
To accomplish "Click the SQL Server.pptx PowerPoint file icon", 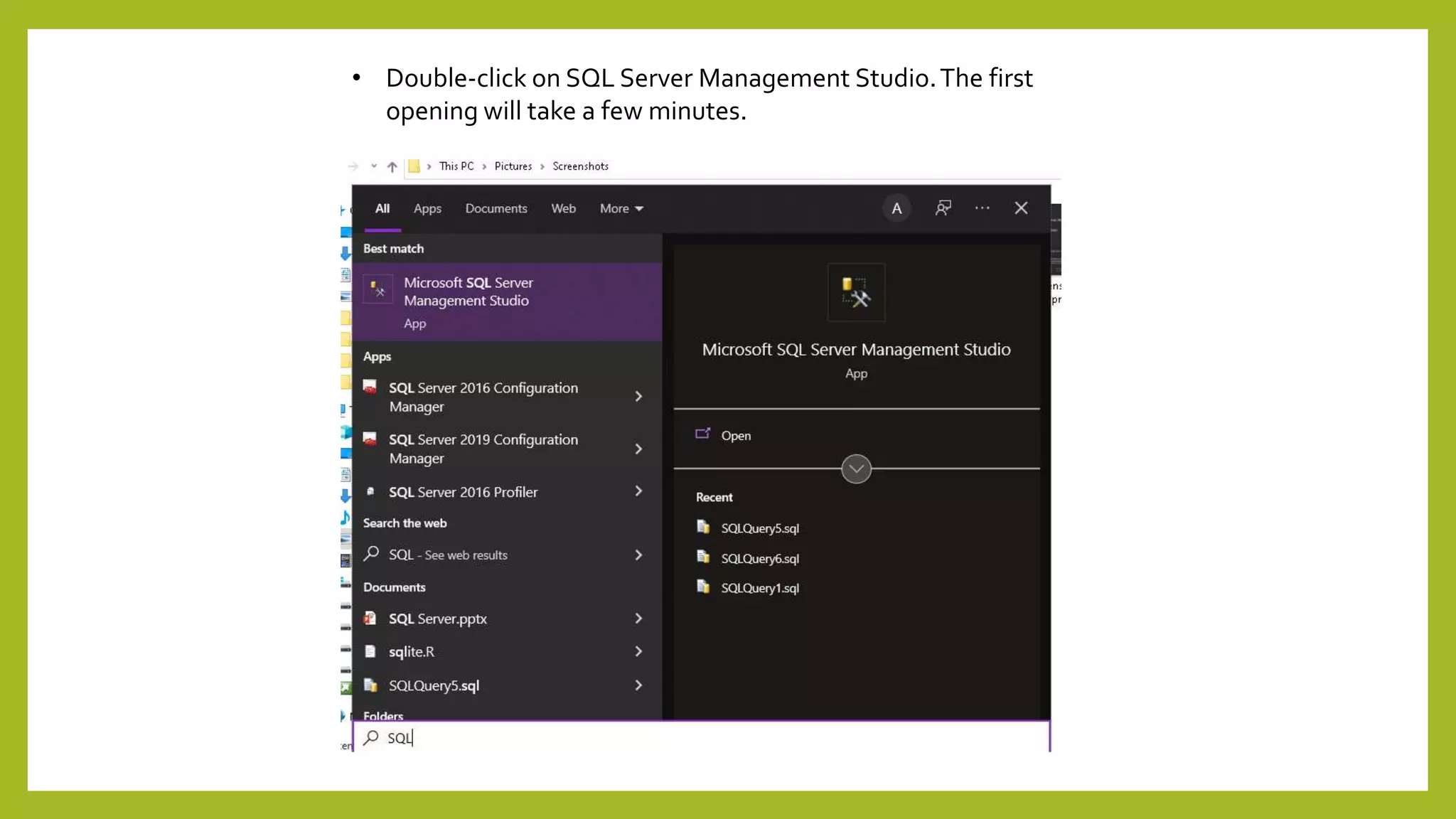I will tap(370, 619).
